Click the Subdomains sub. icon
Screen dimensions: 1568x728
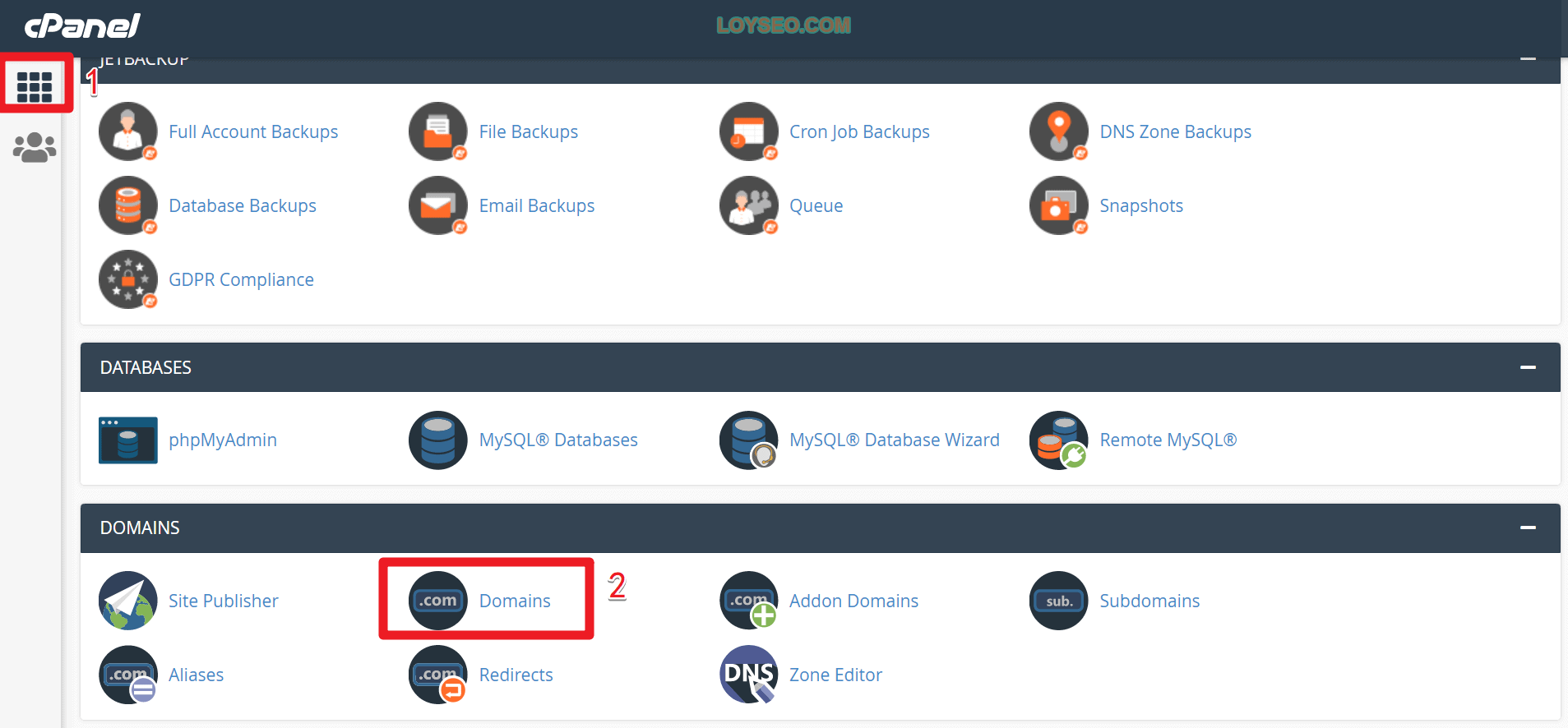coord(1059,601)
